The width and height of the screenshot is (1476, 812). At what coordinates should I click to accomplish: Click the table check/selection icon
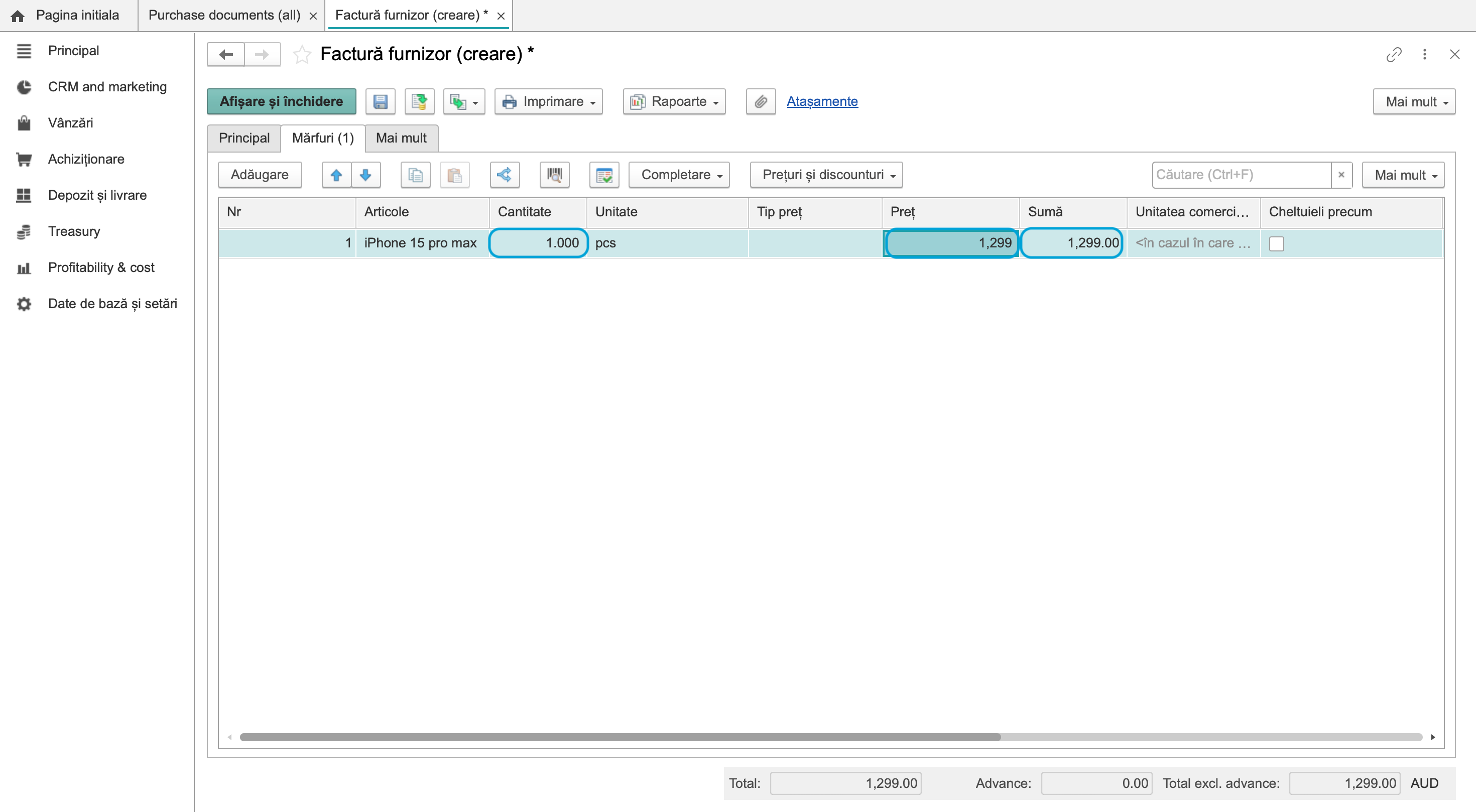[604, 175]
